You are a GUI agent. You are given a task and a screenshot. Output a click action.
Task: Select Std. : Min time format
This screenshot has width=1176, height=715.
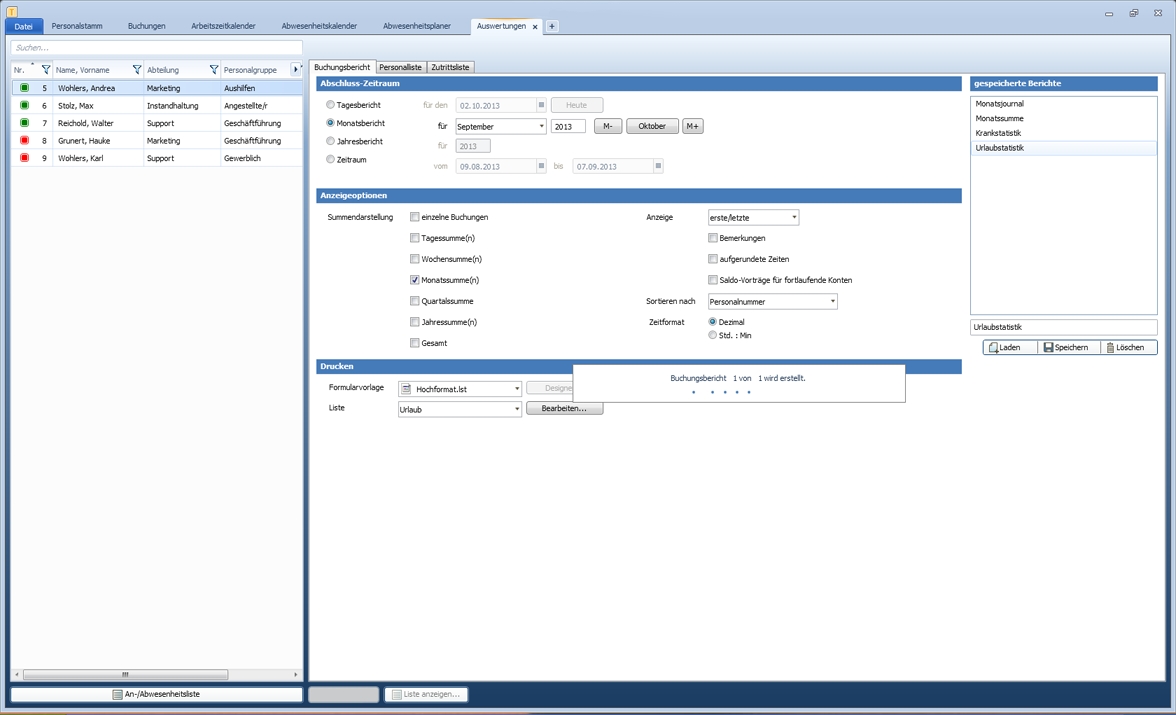pyautogui.click(x=712, y=335)
